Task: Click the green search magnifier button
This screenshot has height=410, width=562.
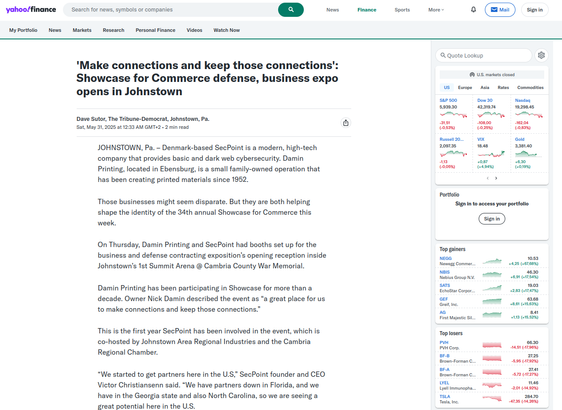Action: 291,10
